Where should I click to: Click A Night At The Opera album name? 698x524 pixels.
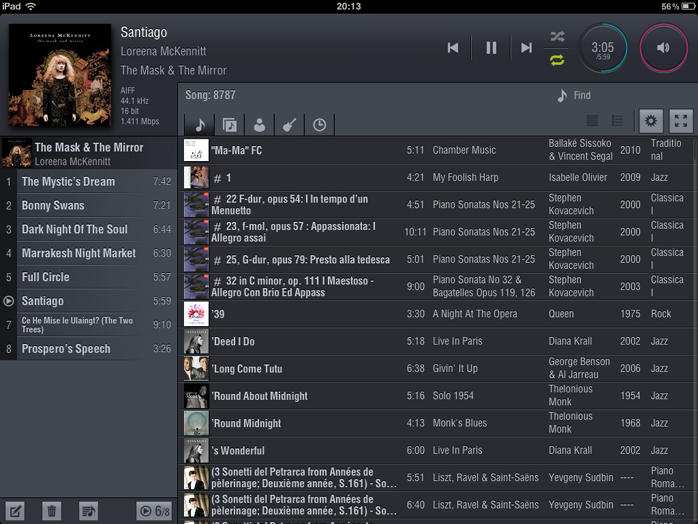[x=475, y=314]
